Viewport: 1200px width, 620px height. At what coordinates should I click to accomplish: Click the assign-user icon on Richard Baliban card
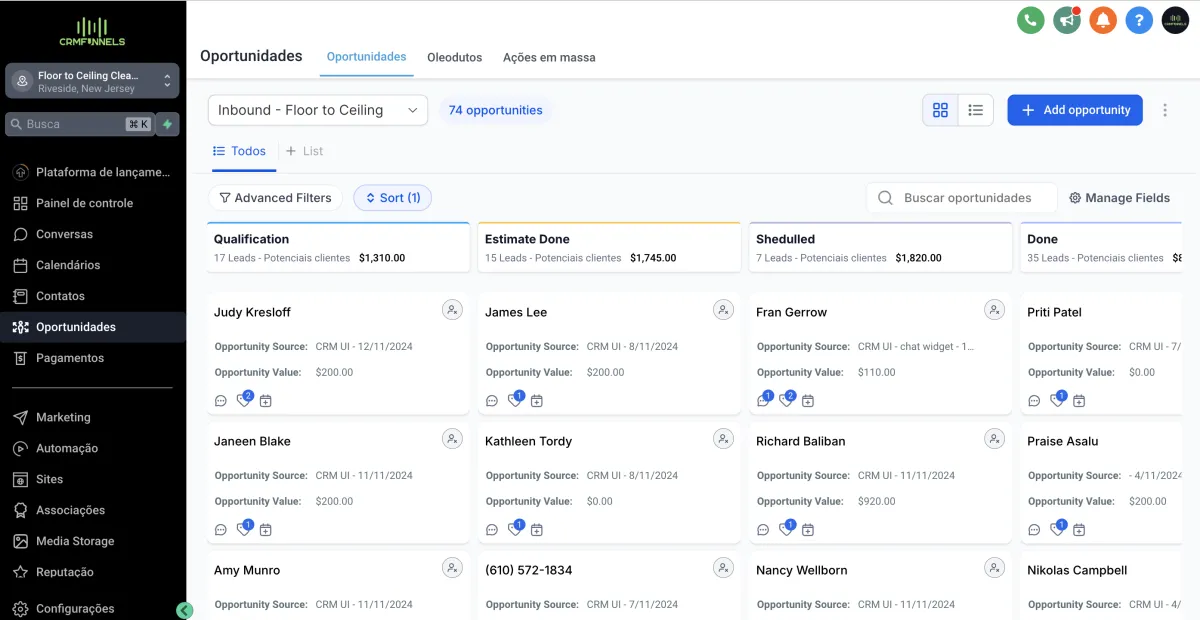pyautogui.click(x=995, y=440)
